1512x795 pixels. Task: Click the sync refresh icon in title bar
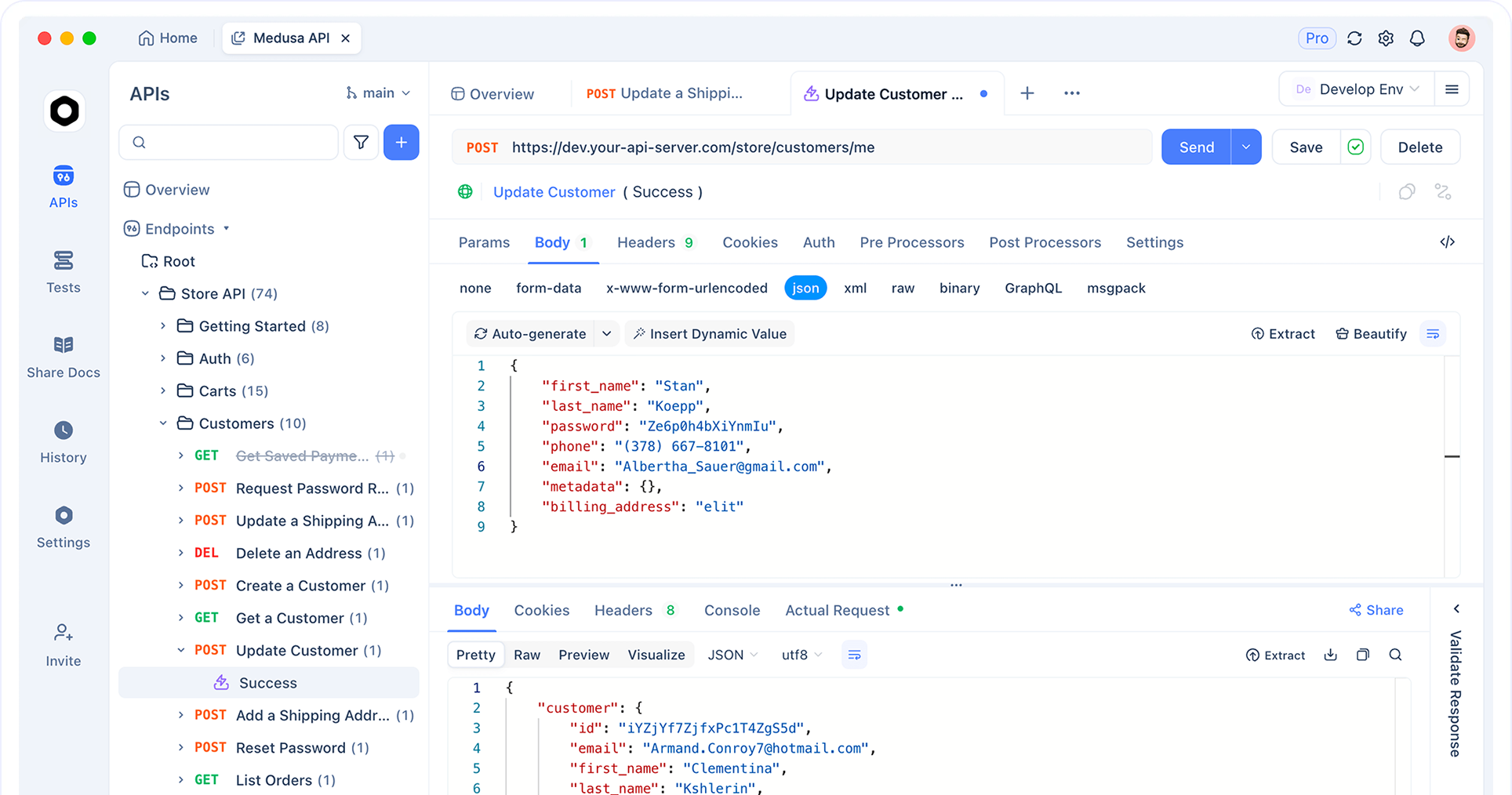(x=1354, y=38)
